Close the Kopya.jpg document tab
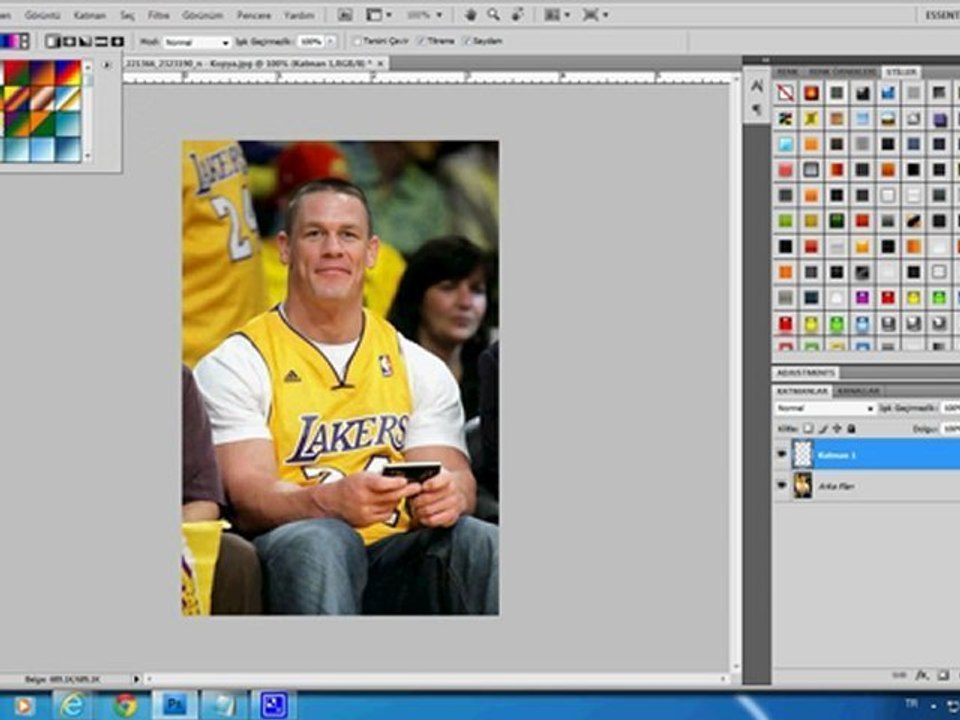 point(380,63)
